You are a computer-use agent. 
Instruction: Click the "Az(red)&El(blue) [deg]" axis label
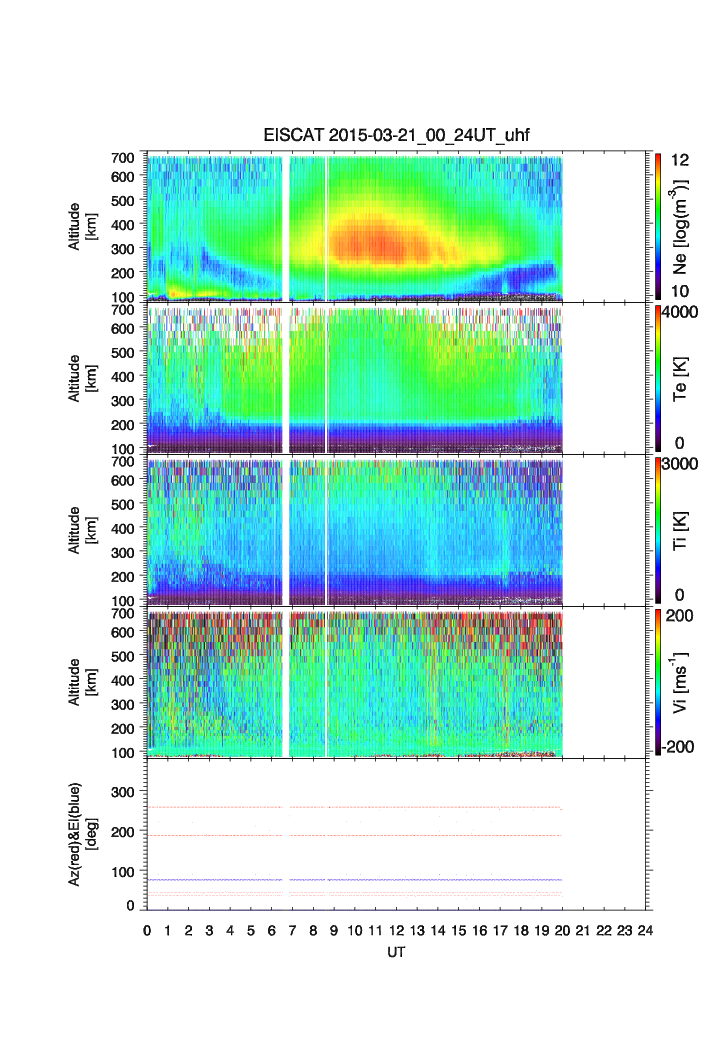82,834
